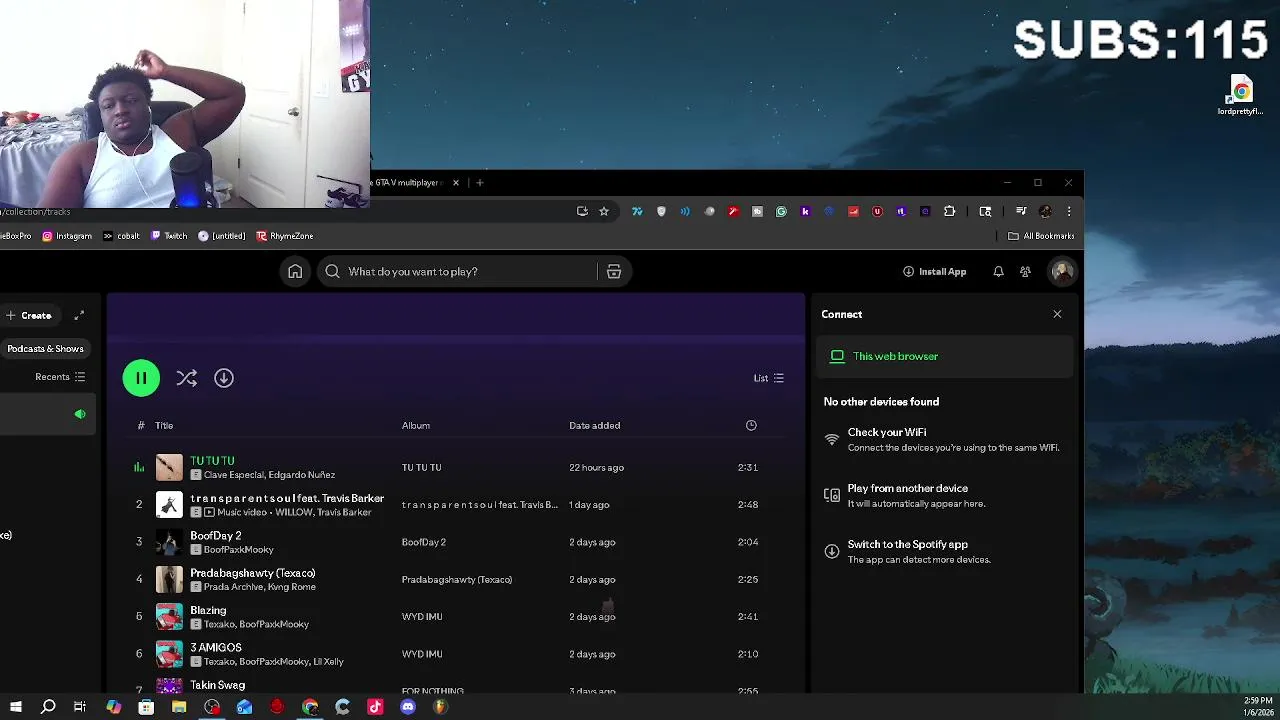Open [untitled] bookmark
The image size is (1280, 720).
(222, 236)
